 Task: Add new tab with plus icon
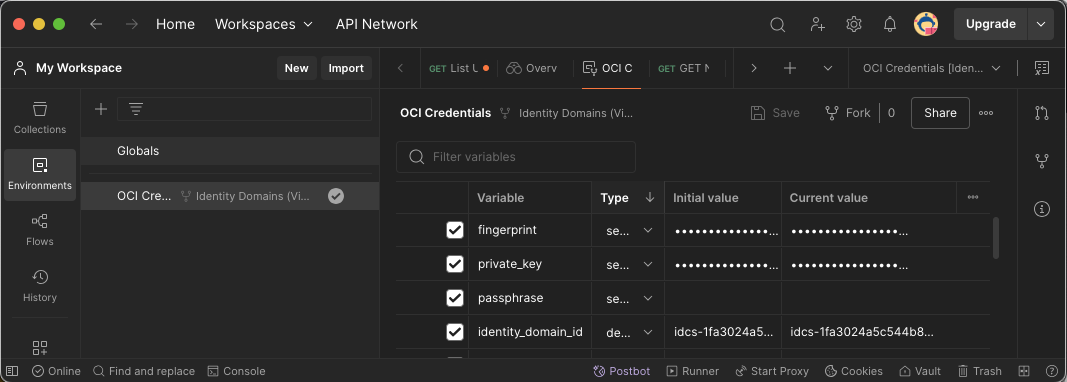point(789,68)
